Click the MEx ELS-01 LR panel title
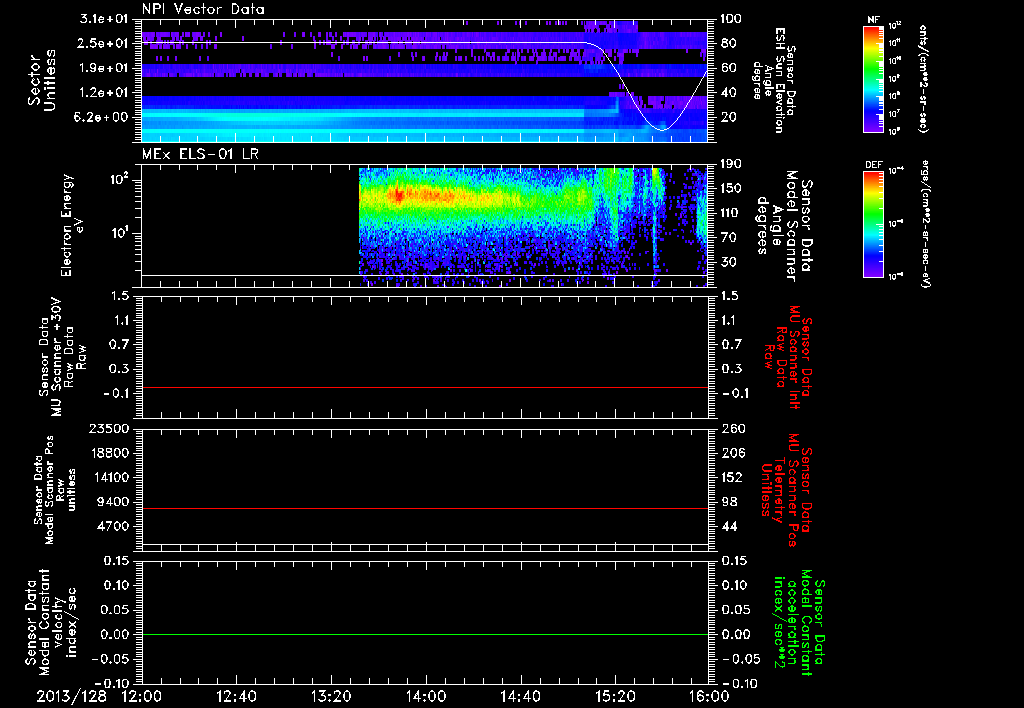Screen dimensions: 1024x708 (200, 154)
